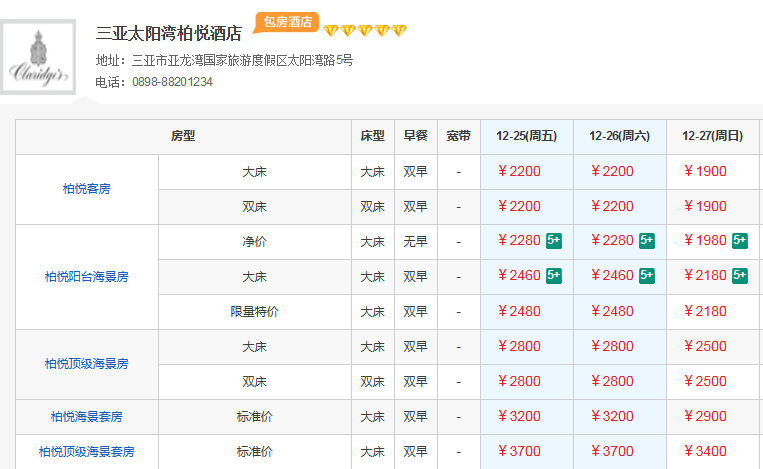Select the 12-26(周六) date column header
This screenshot has width=763, height=469.
(619, 136)
